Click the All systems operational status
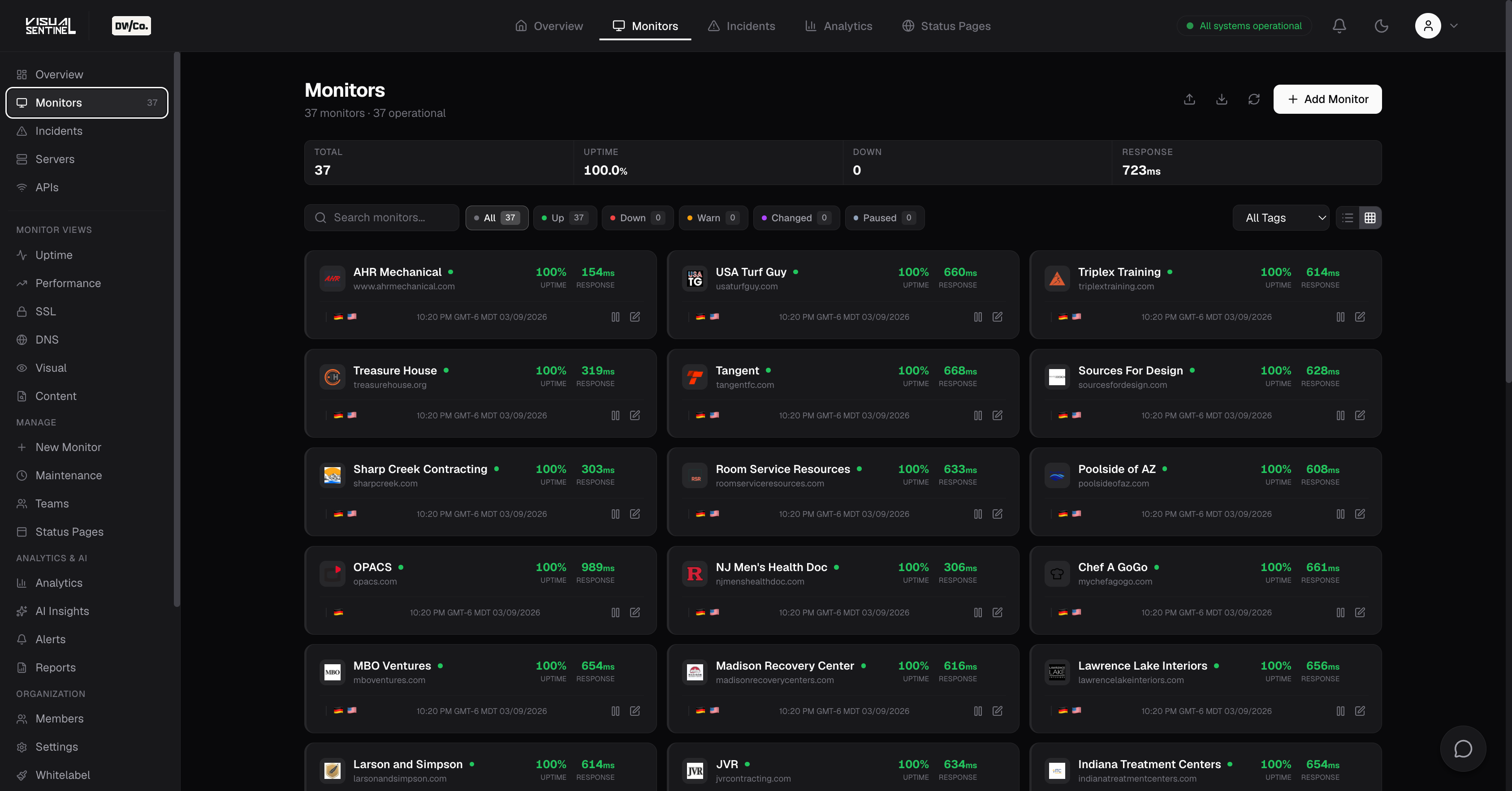 click(x=1244, y=25)
